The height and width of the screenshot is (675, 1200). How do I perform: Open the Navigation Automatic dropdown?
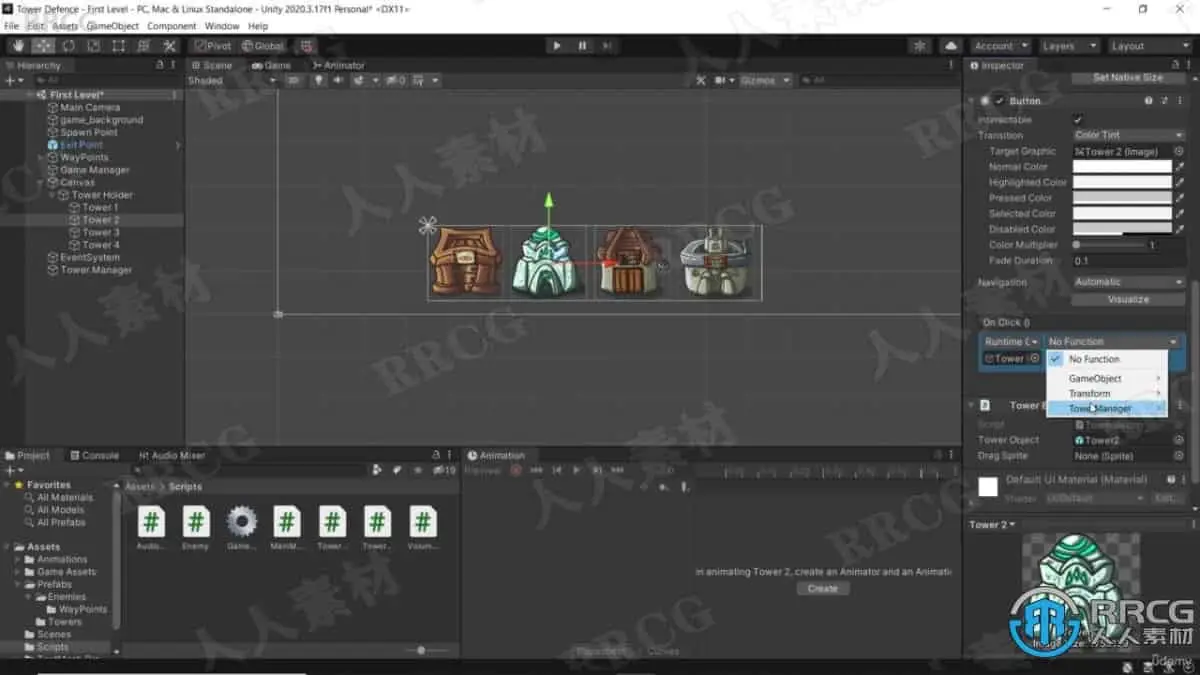pos(1129,282)
